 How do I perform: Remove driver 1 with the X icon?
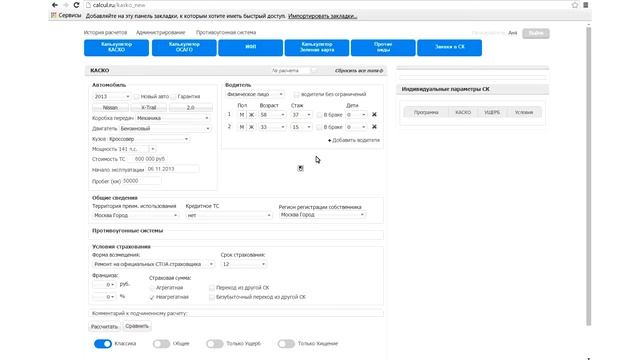point(374,115)
